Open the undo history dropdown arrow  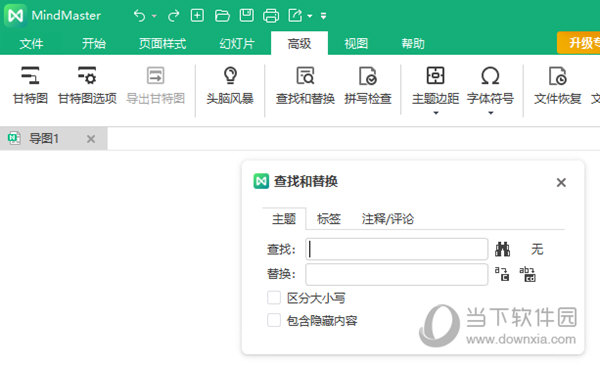point(154,16)
